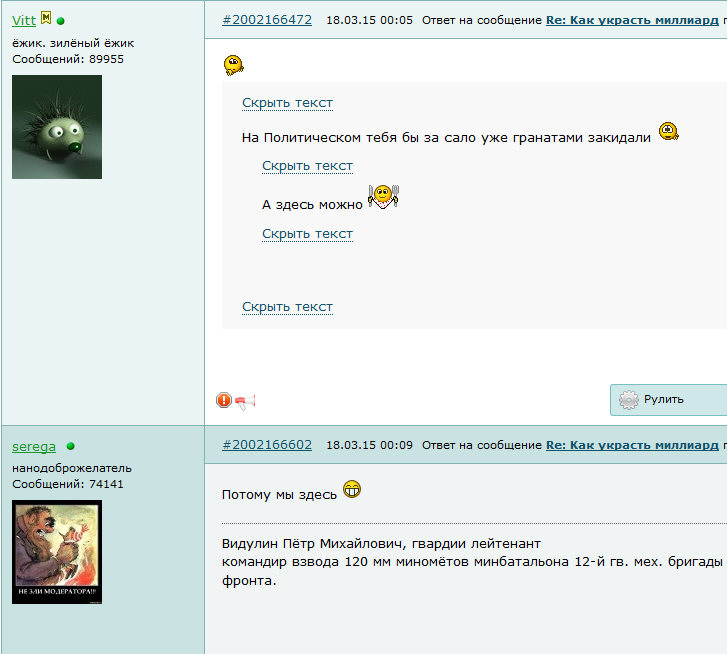Open serega's user profile link

pyautogui.click(x=34, y=446)
